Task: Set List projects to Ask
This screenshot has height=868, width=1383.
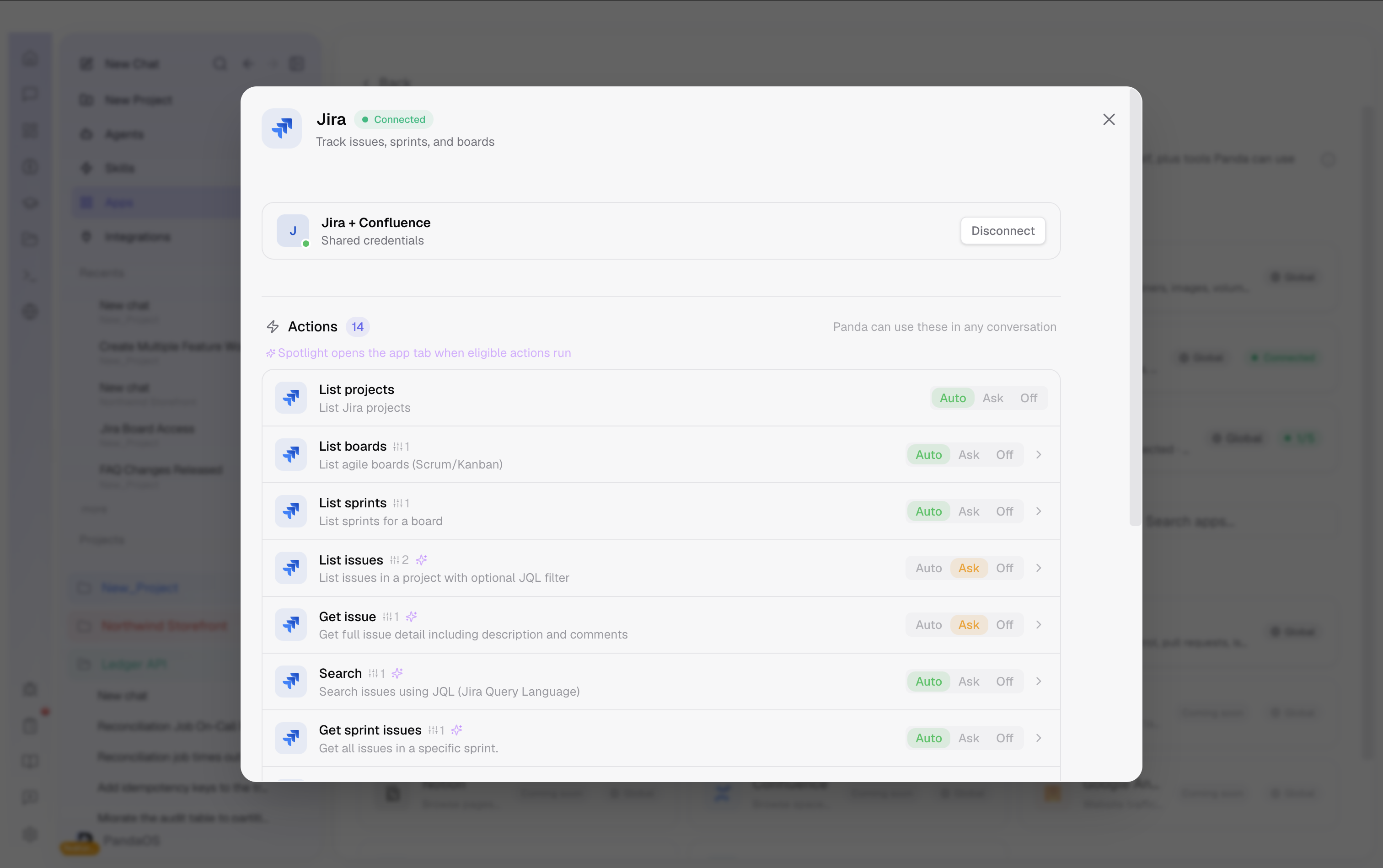Action: coord(993,398)
